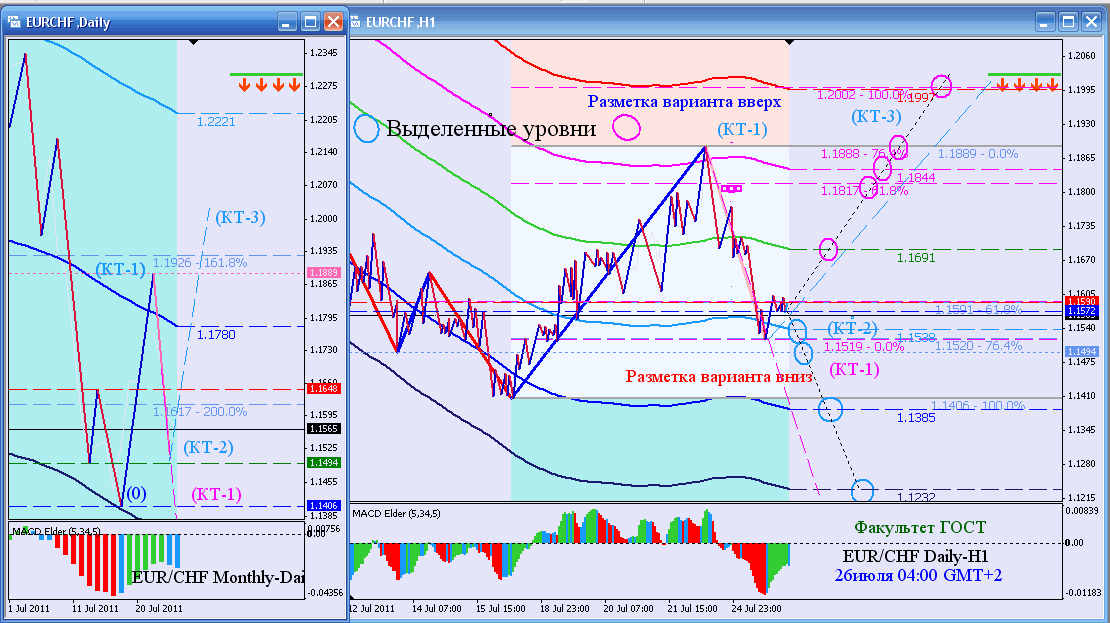The image size is (1110, 623).
Task: Select the '1.1406 - 100.0%' Fibonacci label
Action: tap(978, 406)
